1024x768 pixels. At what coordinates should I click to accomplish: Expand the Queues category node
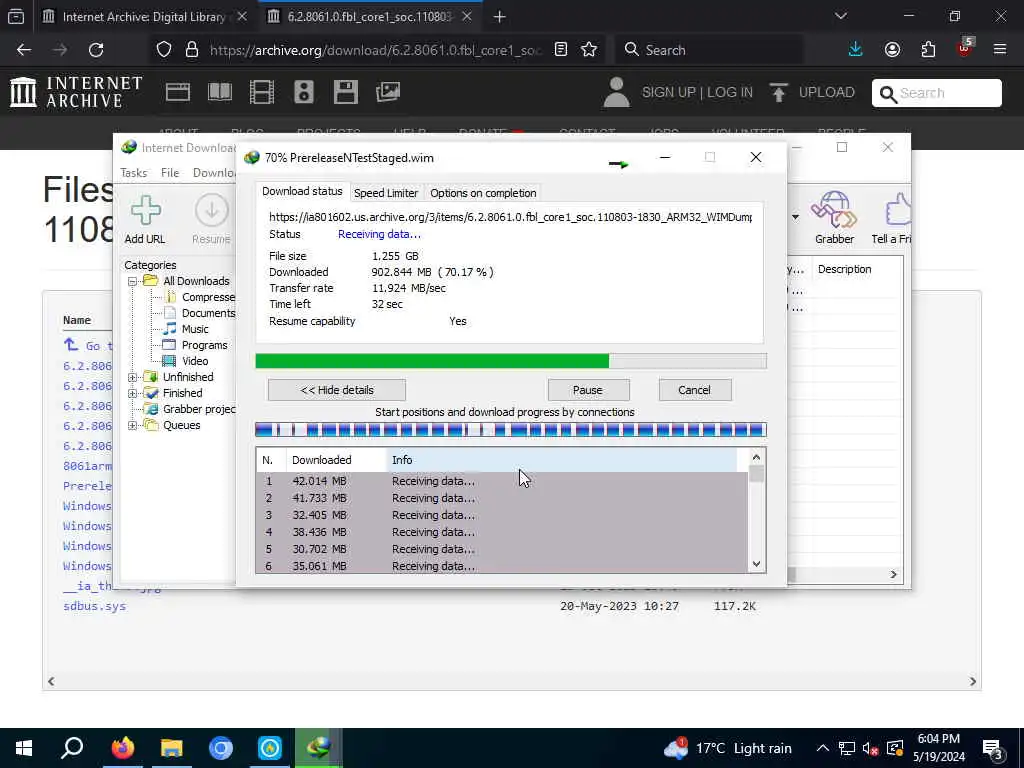[133, 426]
